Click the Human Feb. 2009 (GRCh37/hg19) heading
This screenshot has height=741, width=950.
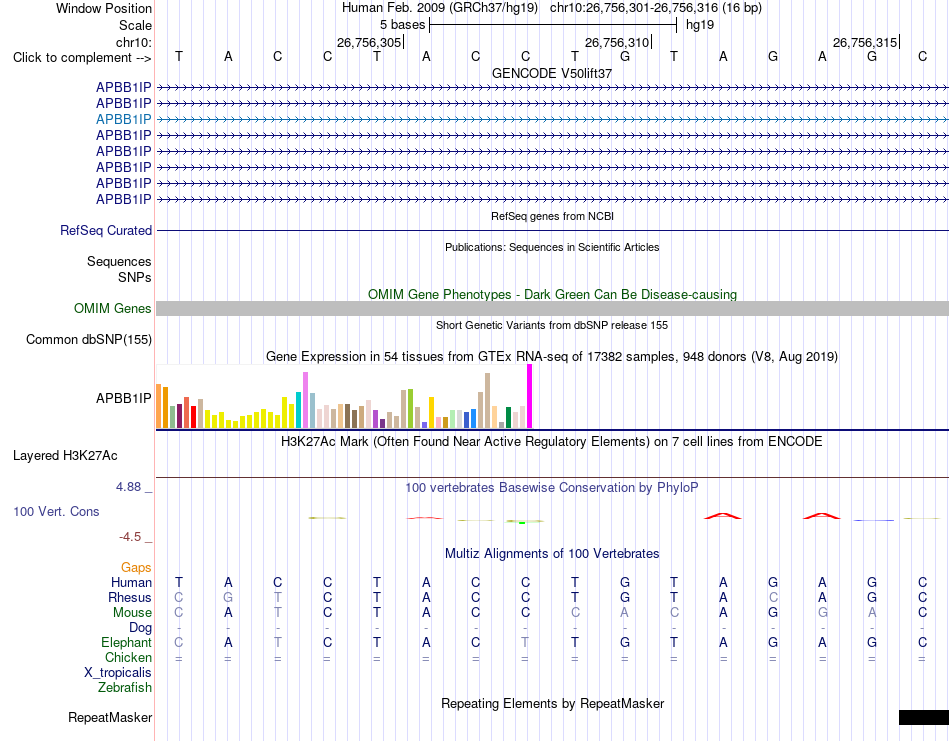[x=440, y=8]
